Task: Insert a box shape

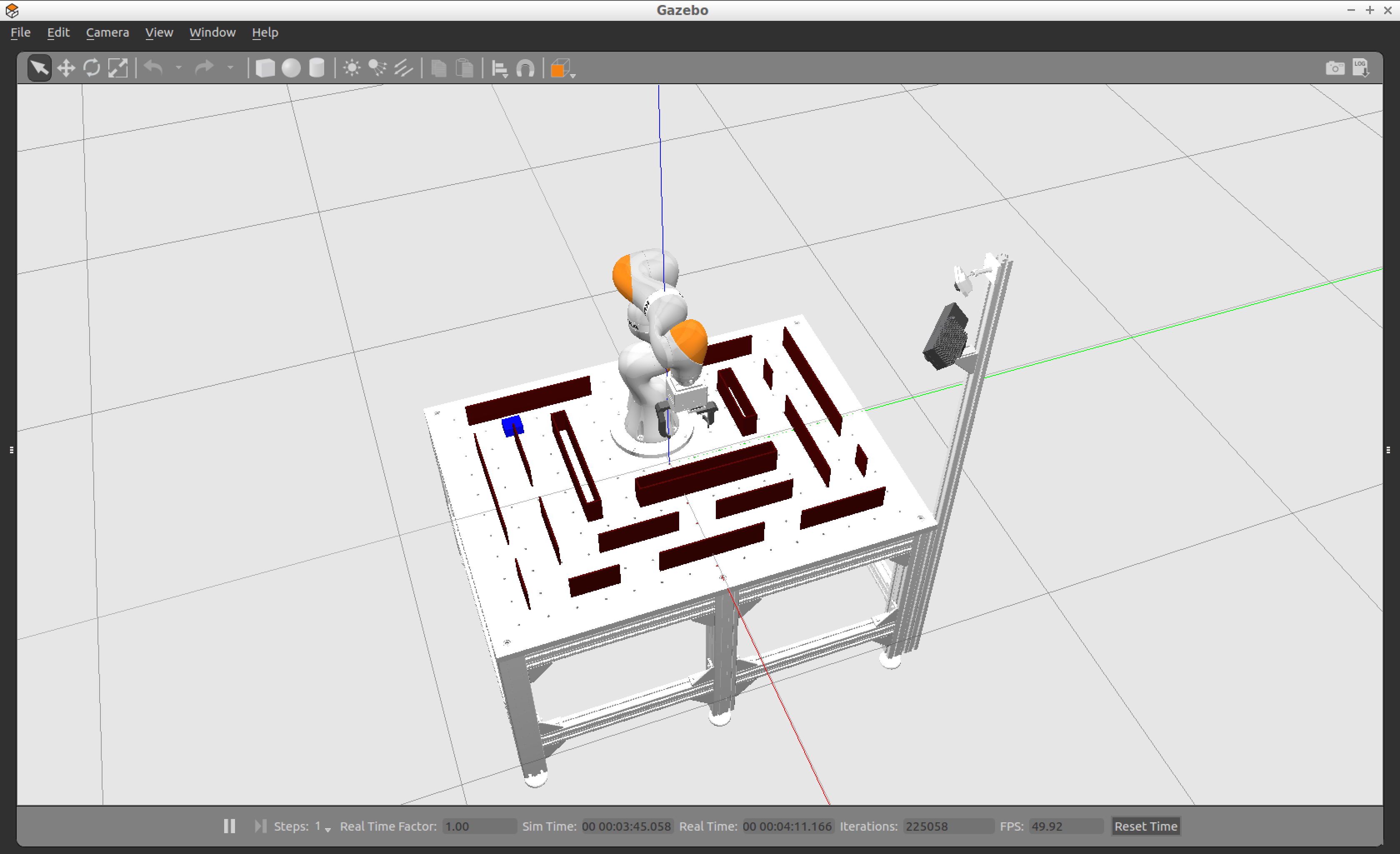Action: pos(265,68)
